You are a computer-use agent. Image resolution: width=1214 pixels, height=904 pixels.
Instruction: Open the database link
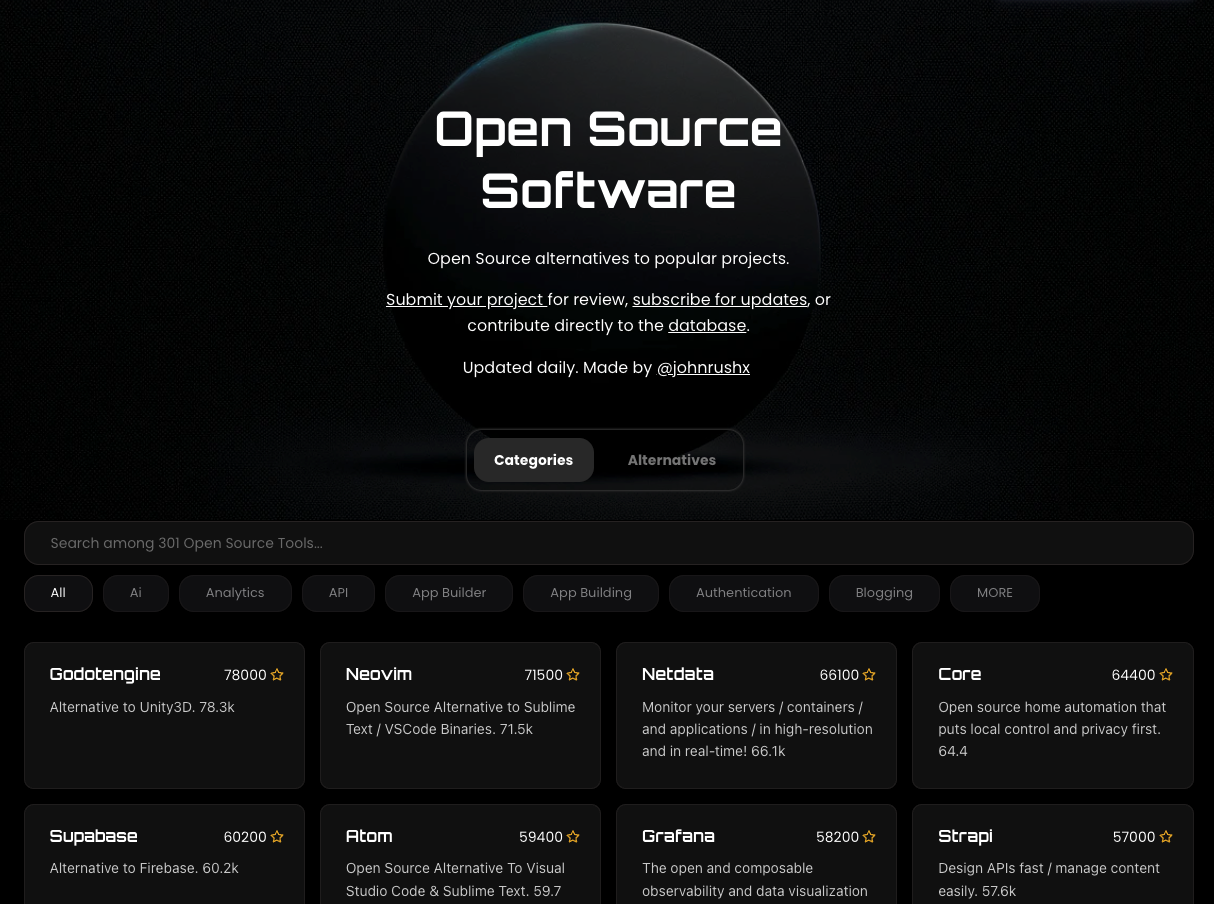coord(707,325)
